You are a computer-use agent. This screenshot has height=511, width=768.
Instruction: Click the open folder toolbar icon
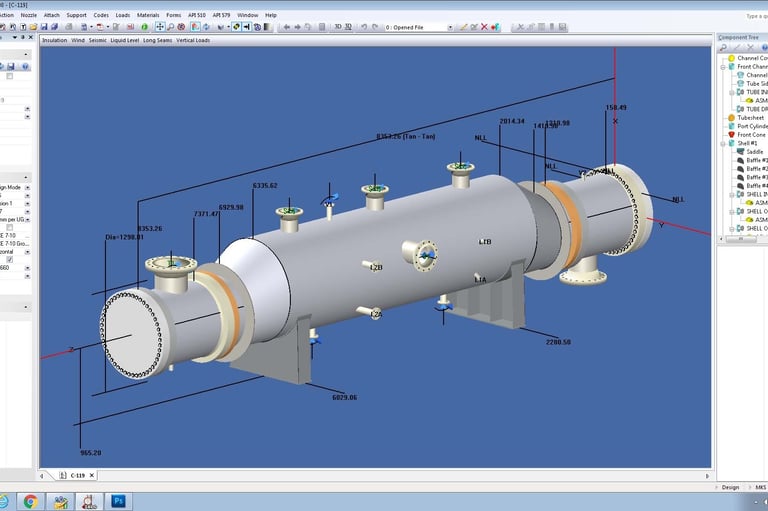33,27
